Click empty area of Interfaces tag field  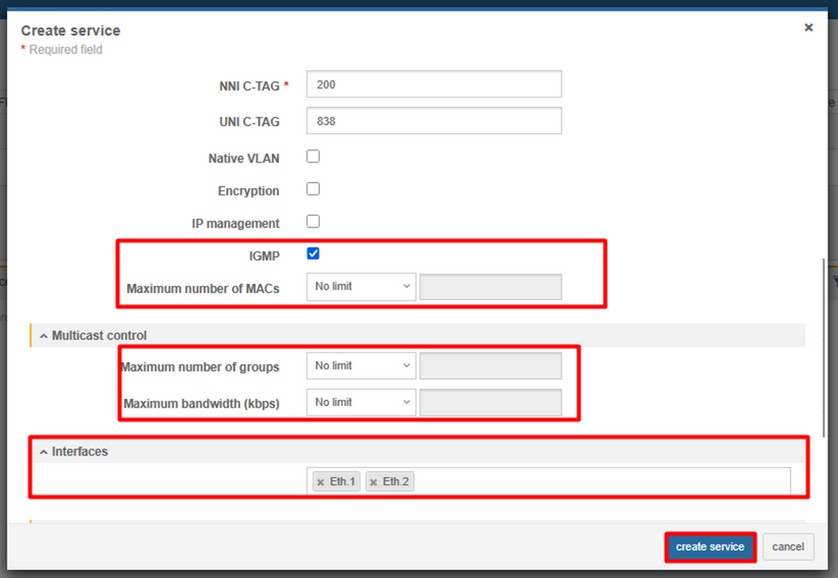coord(600,482)
